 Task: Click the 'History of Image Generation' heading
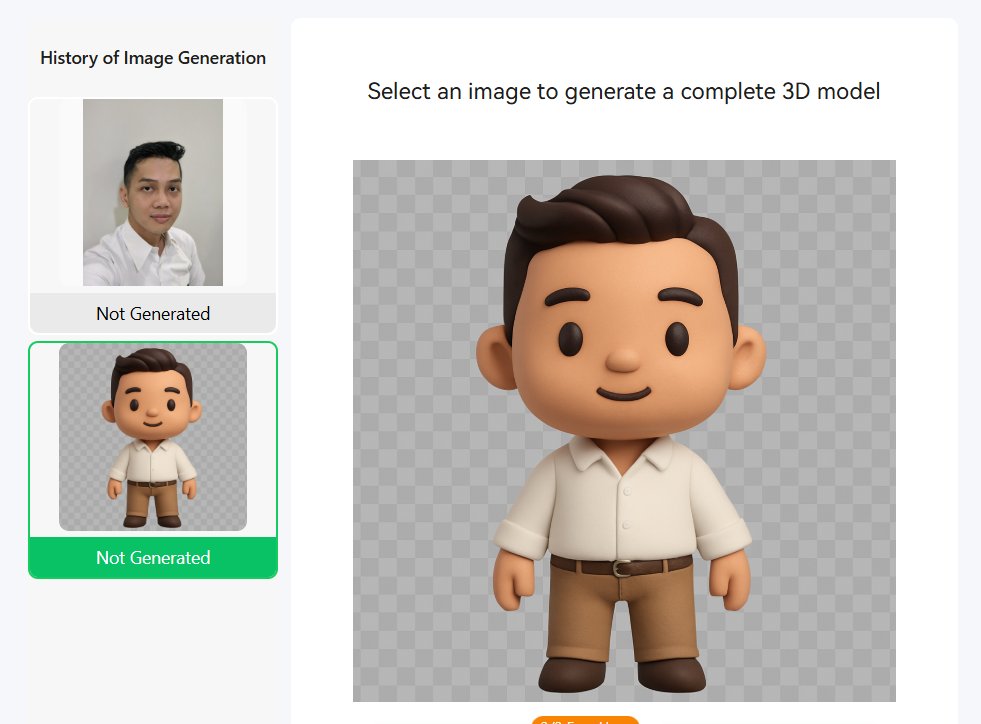tap(153, 58)
